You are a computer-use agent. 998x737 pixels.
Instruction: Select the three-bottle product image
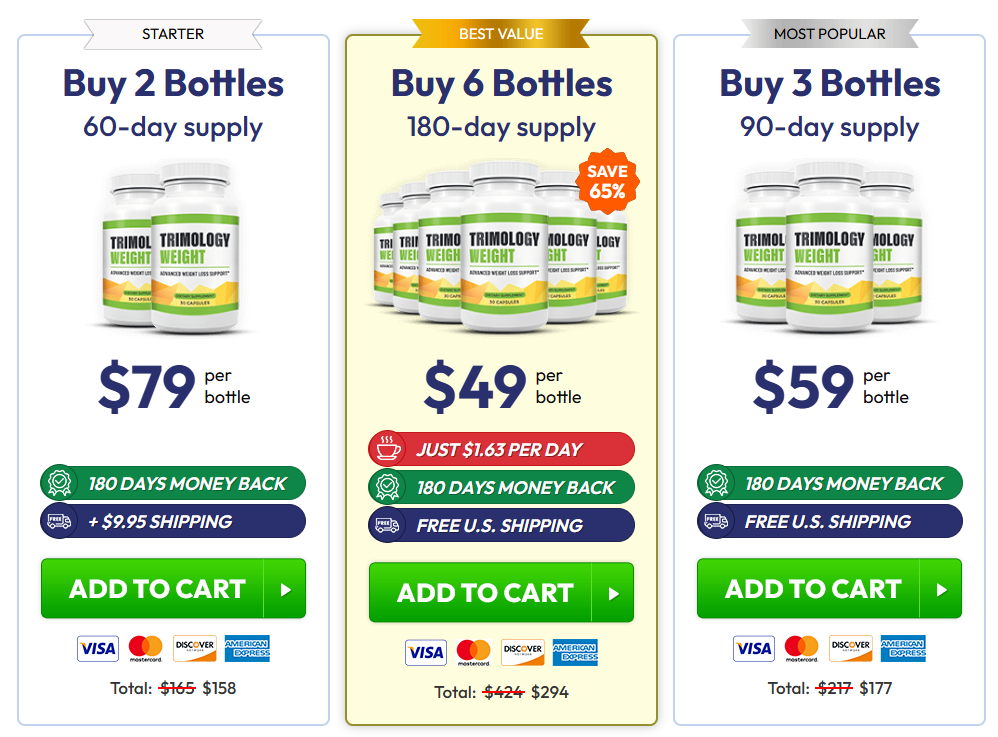[x=829, y=248]
